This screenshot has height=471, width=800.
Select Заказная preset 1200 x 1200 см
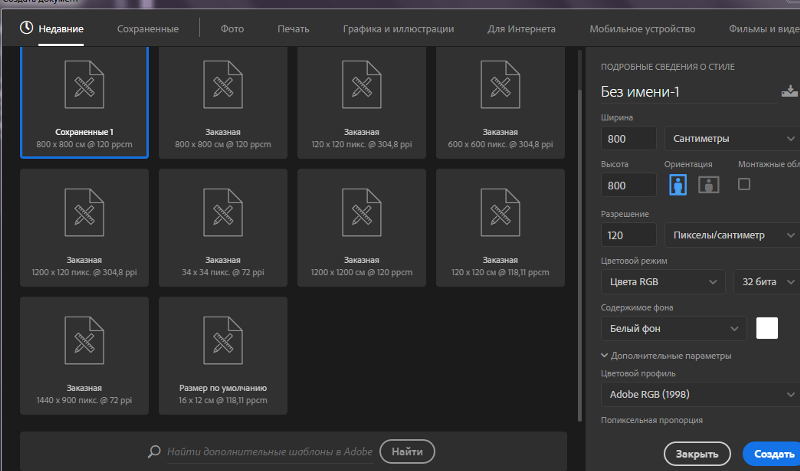pyautogui.click(x=362, y=228)
